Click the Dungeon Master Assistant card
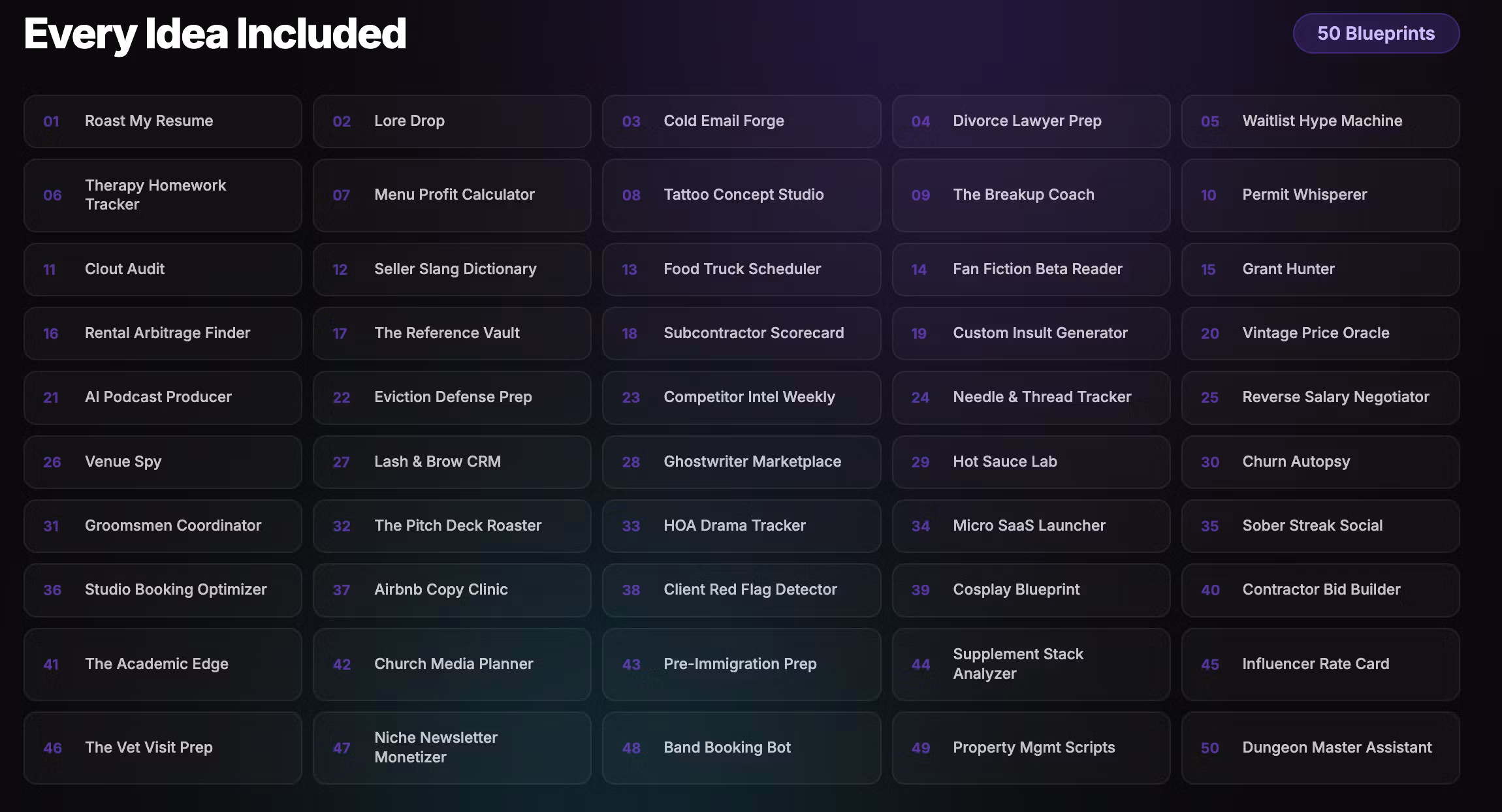The image size is (1502, 812). (x=1320, y=747)
